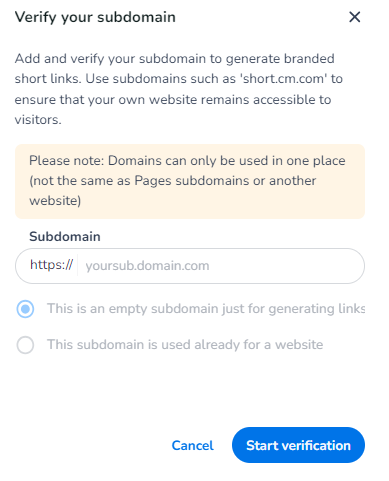Click the yoursub.domain.com placeholder text
Image resolution: width=389 pixels, height=481 pixels.
tap(147, 266)
